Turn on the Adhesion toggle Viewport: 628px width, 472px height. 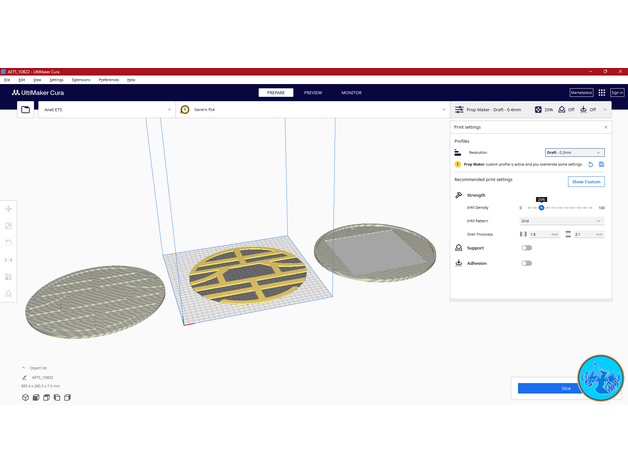click(x=526, y=263)
